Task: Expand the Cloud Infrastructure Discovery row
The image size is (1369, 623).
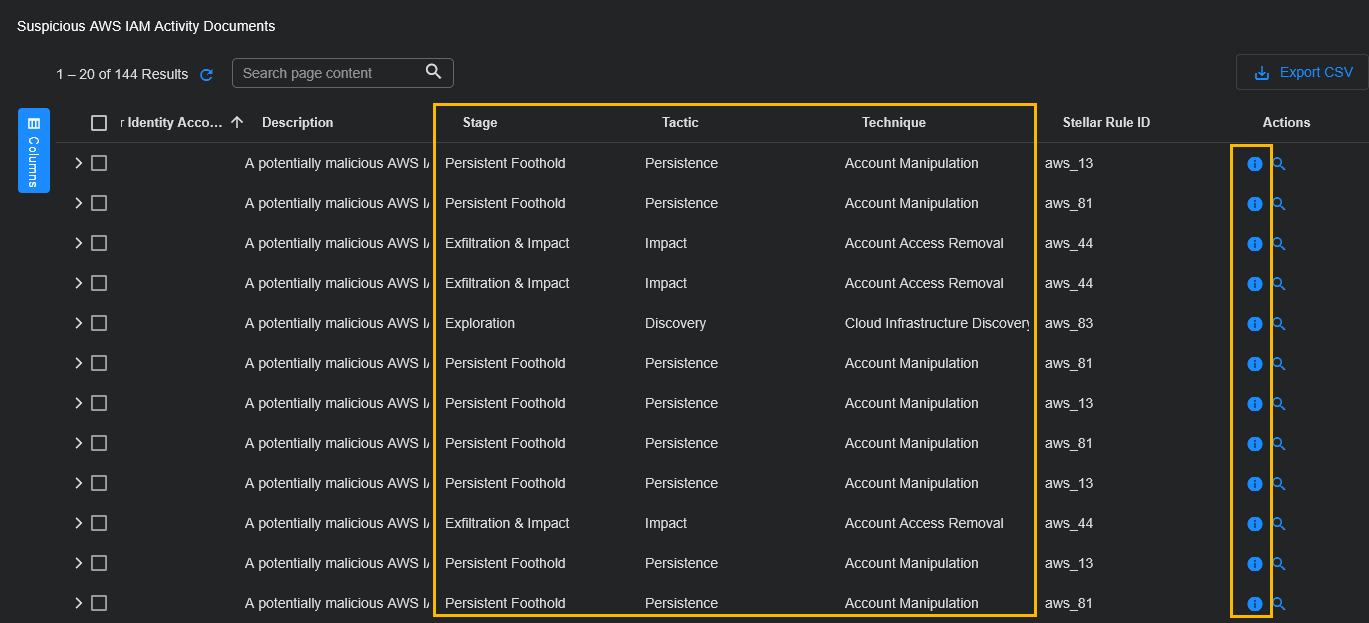Action: click(79, 323)
